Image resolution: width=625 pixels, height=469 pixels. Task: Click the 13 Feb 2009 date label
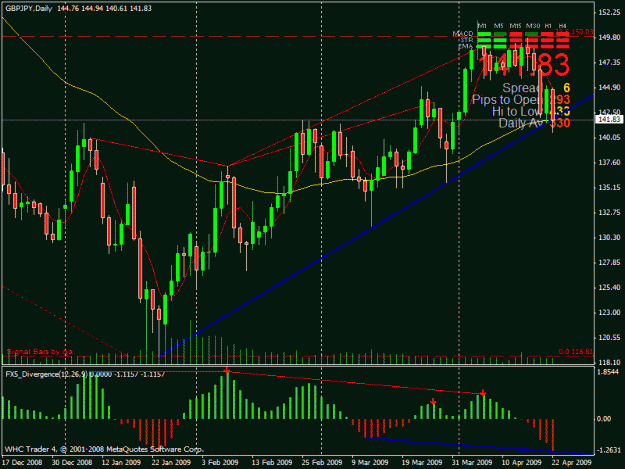(x=272, y=463)
